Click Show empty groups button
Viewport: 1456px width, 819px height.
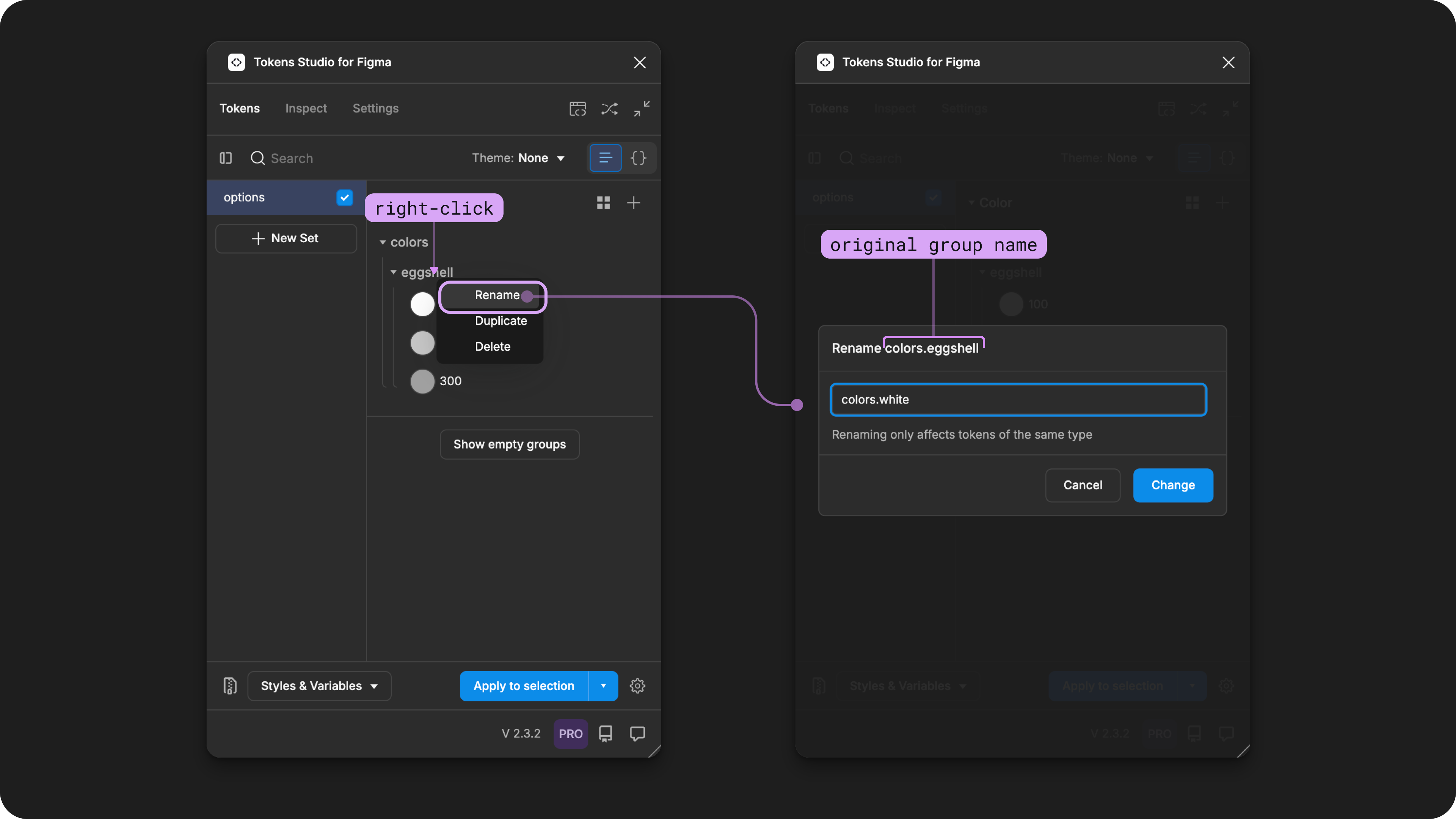(x=509, y=444)
